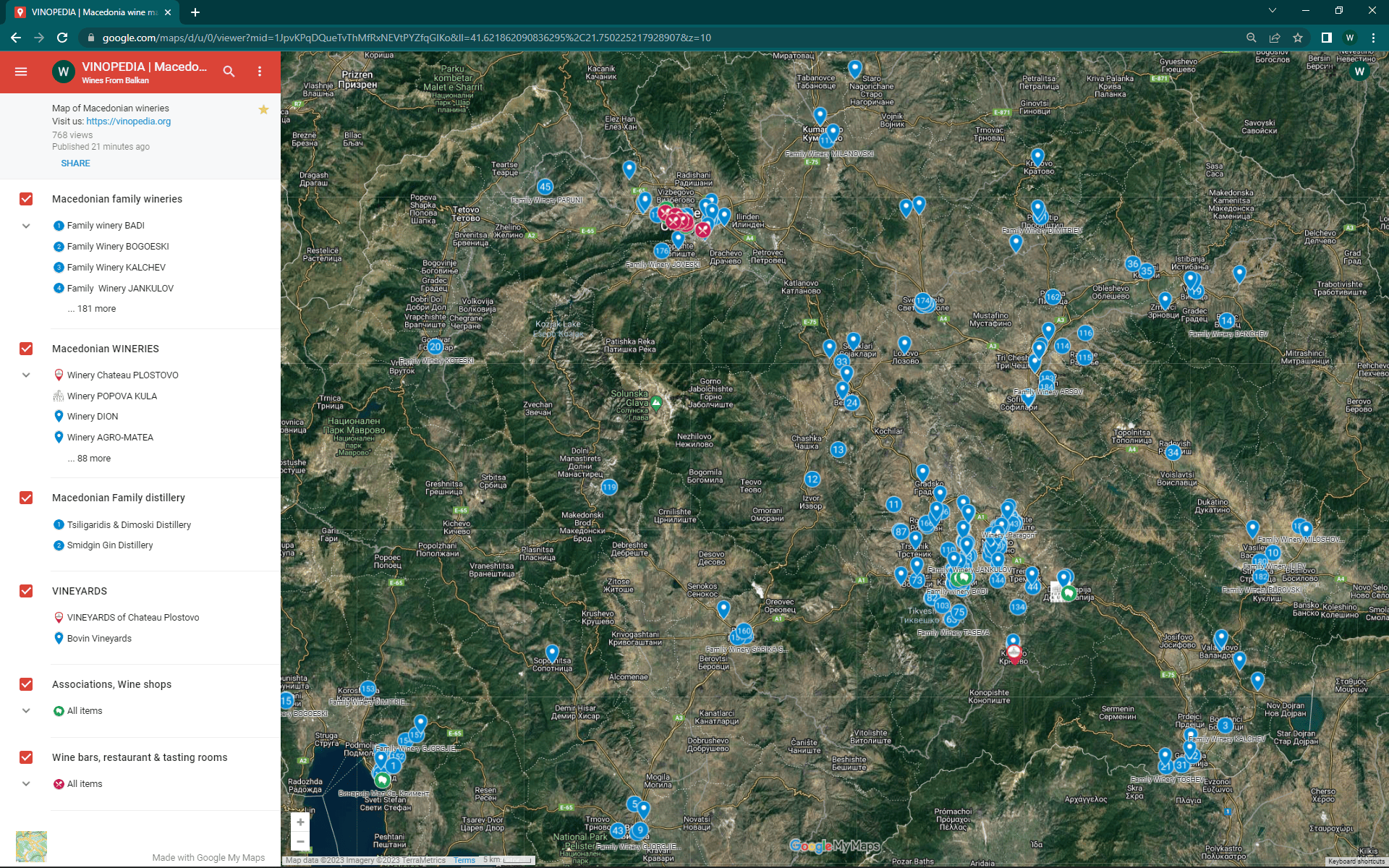Switch base map via thumbnail
The image size is (1389, 868).
[x=31, y=846]
